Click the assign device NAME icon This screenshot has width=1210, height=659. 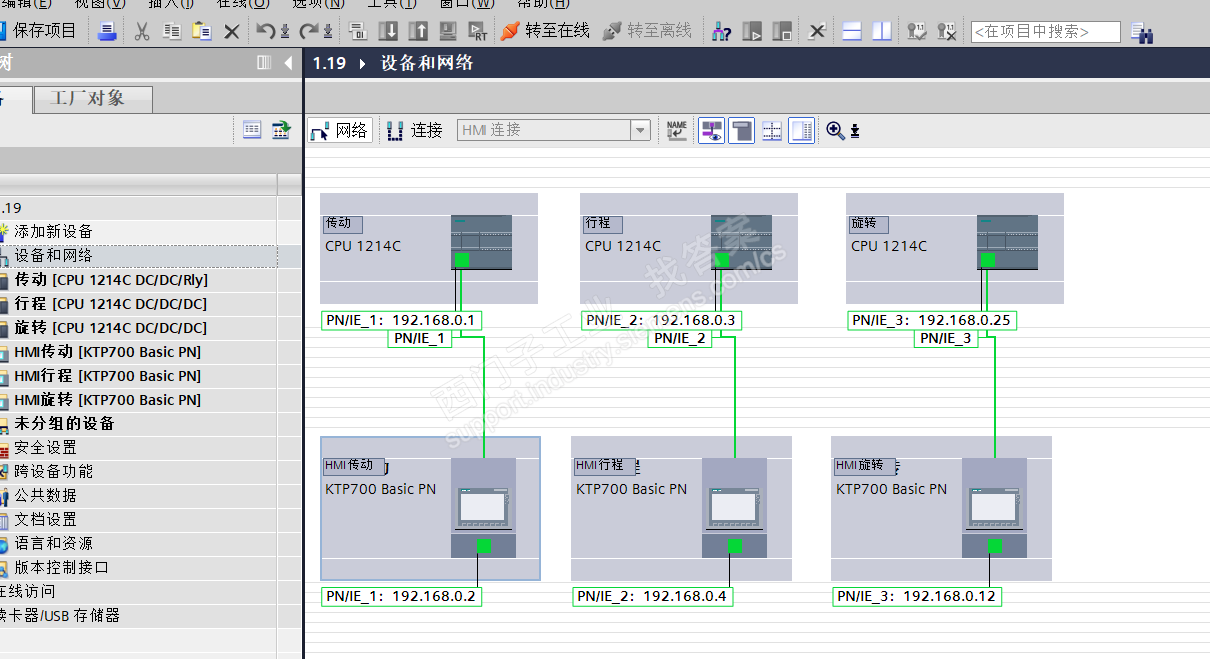[677, 130]
